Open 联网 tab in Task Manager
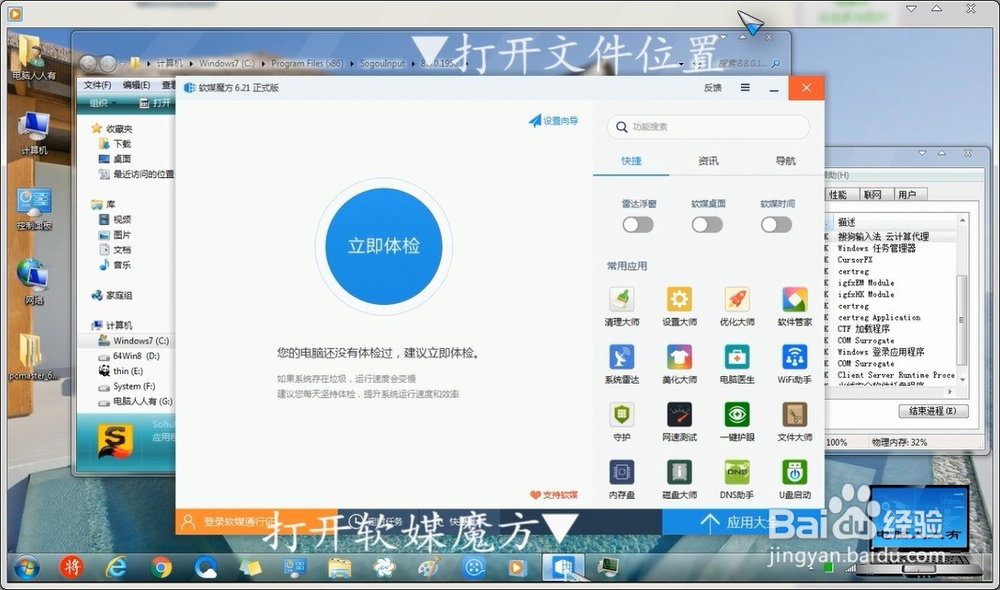Screen dimensions: 1000x590 [872, 195]
